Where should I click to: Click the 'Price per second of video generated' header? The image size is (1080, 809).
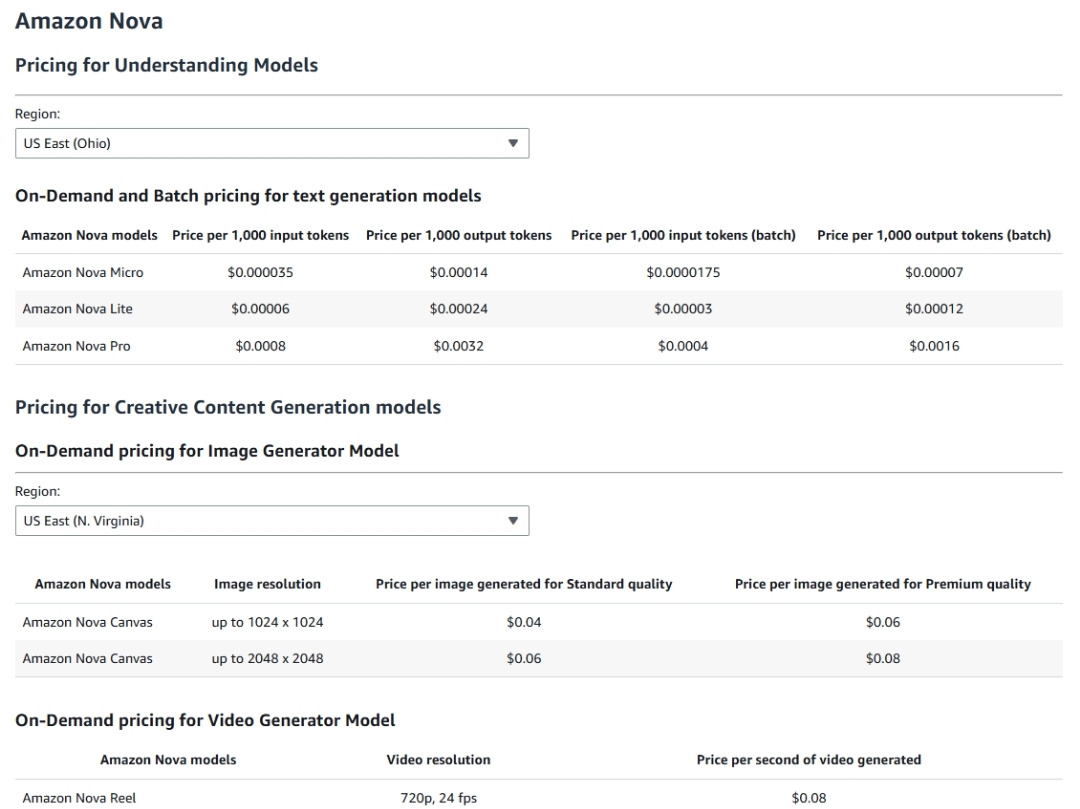click(809, 760)
